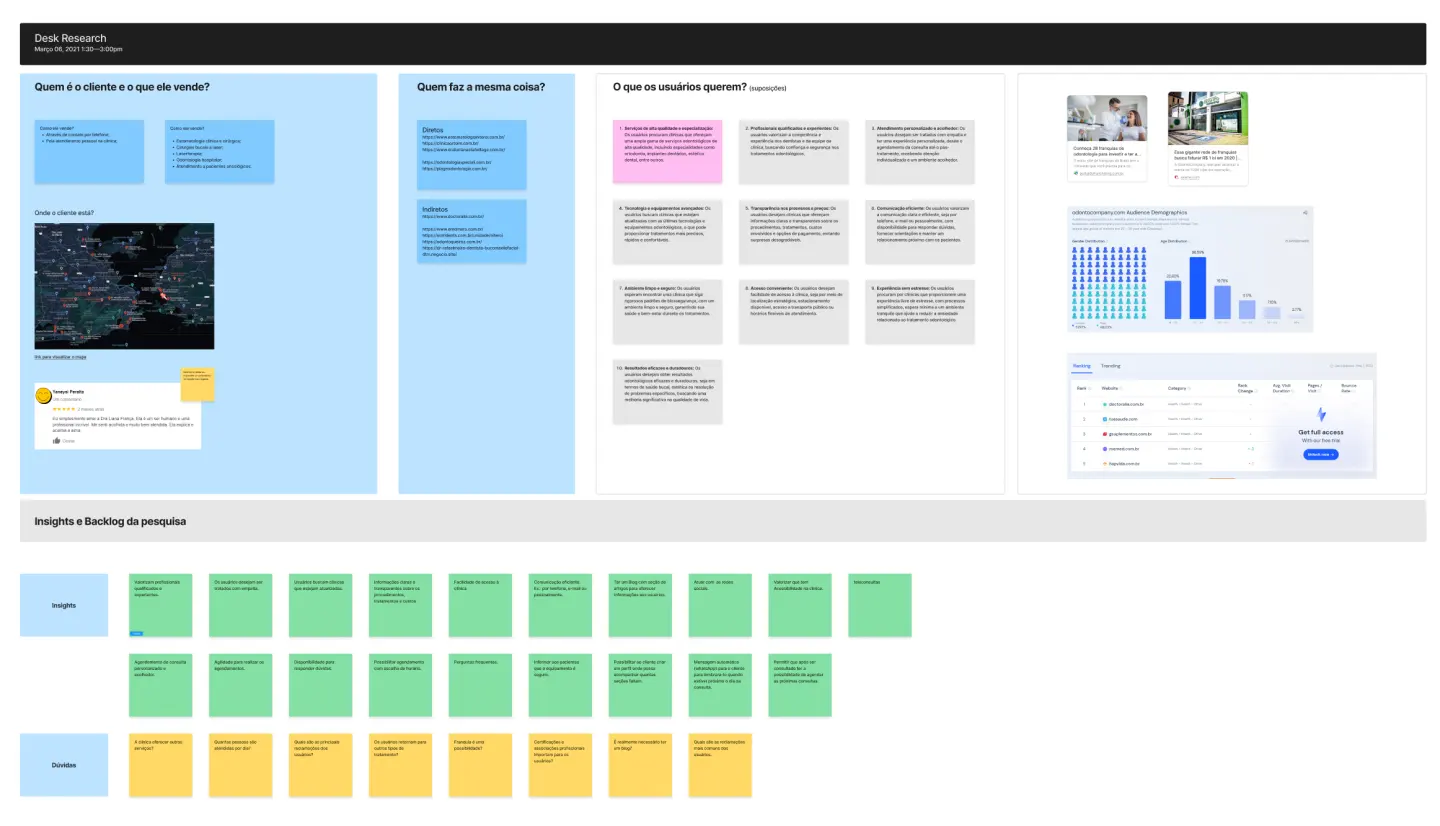Click the thumbs-up icon in the review card
1440x826 pixels.
[x=56, y=440]
